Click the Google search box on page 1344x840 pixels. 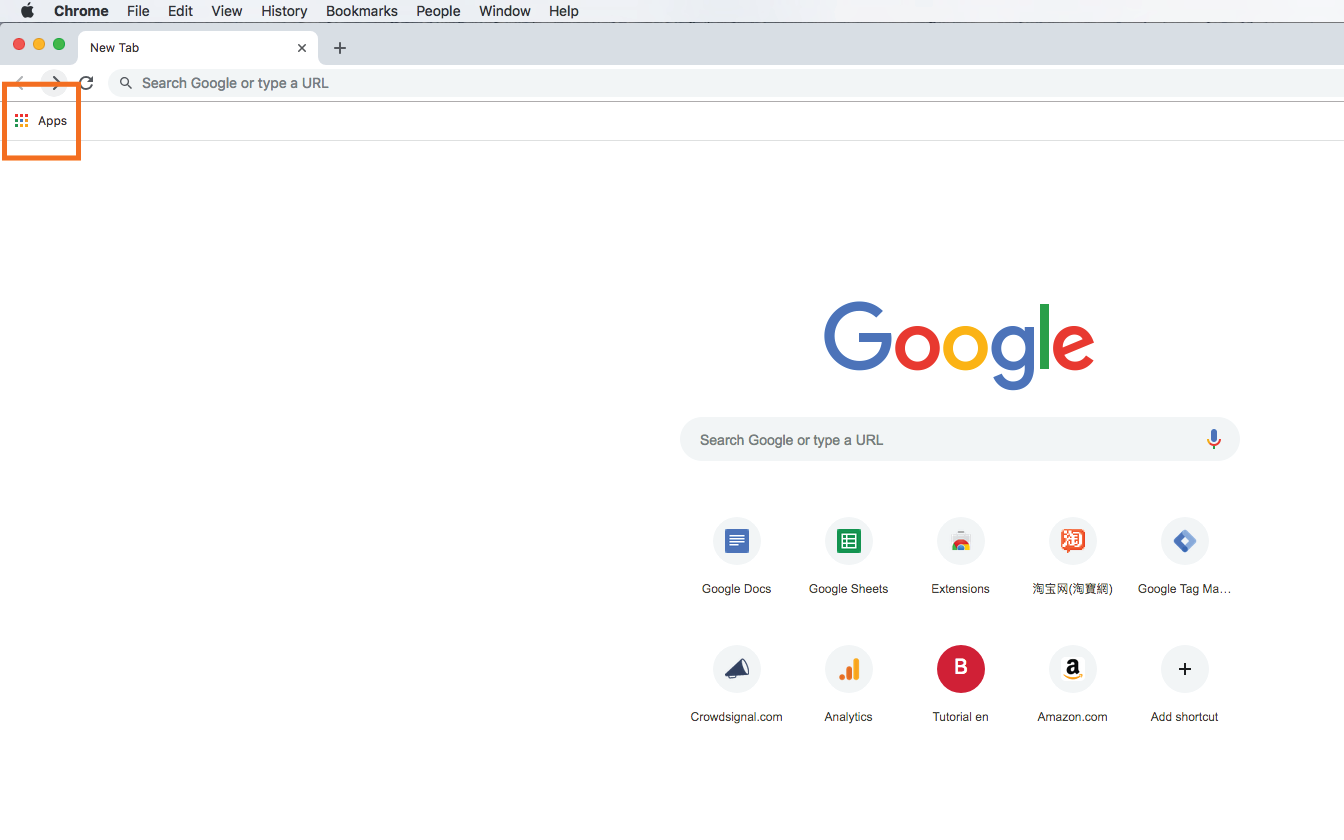pyautogui.click(x=940, y=440)
